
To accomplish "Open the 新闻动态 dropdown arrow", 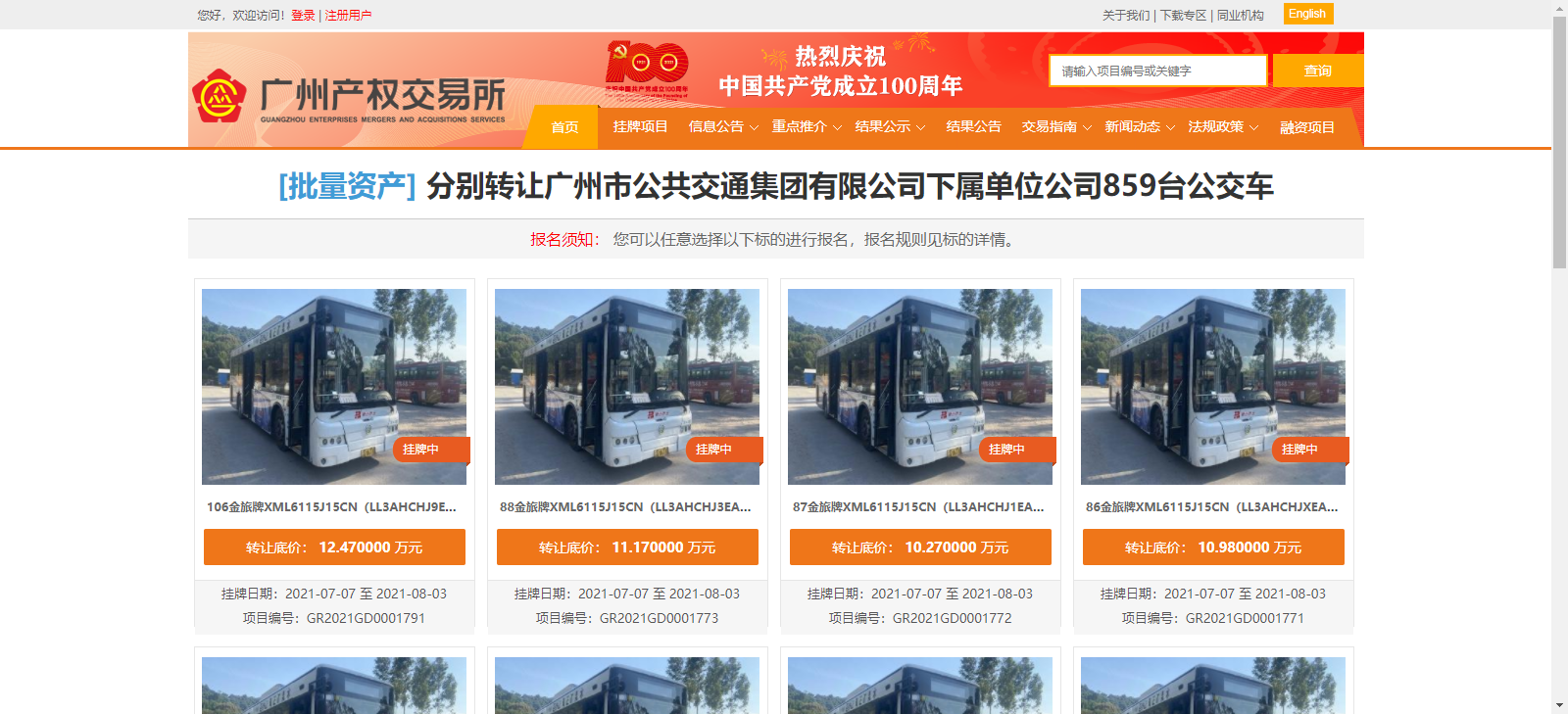I will (x=1170, y=128).
